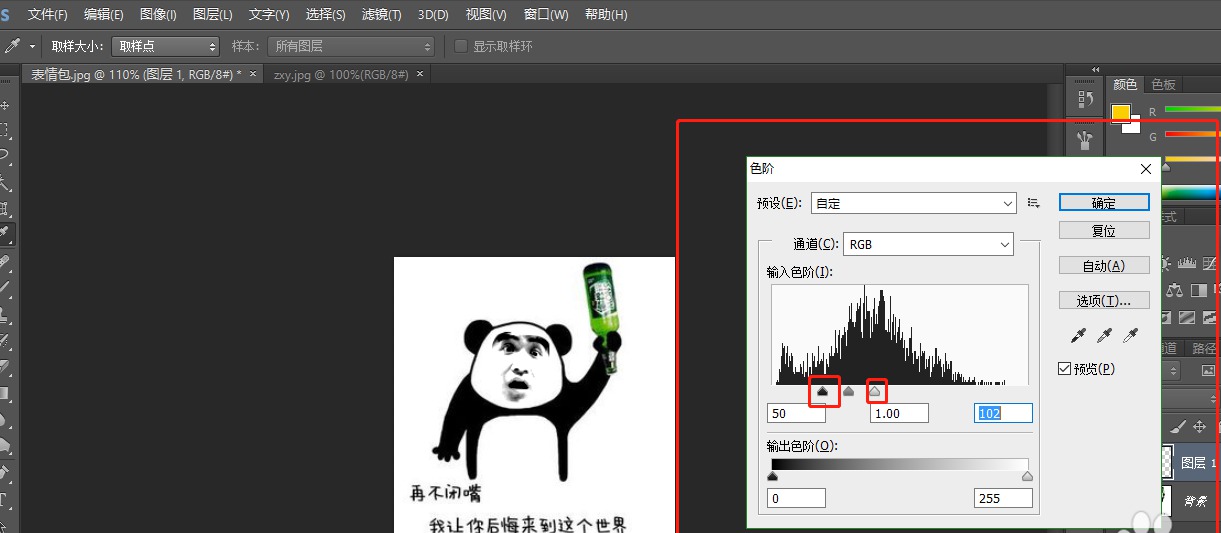Image resolution: width=1221 pixels, height=533 pixels.
Task: Click the output levels field showing 0
Action: coord(796,498)
